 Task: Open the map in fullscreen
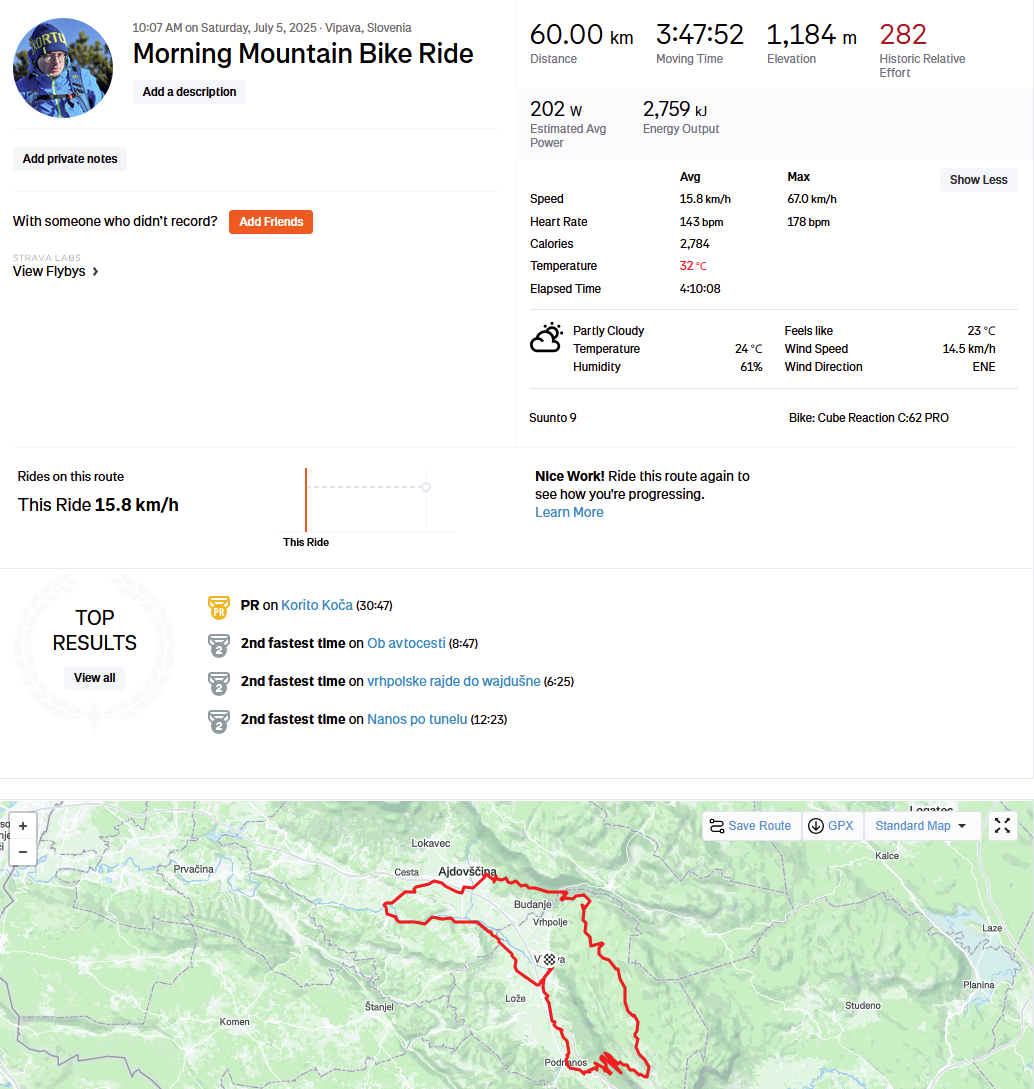pos(1002,826)
